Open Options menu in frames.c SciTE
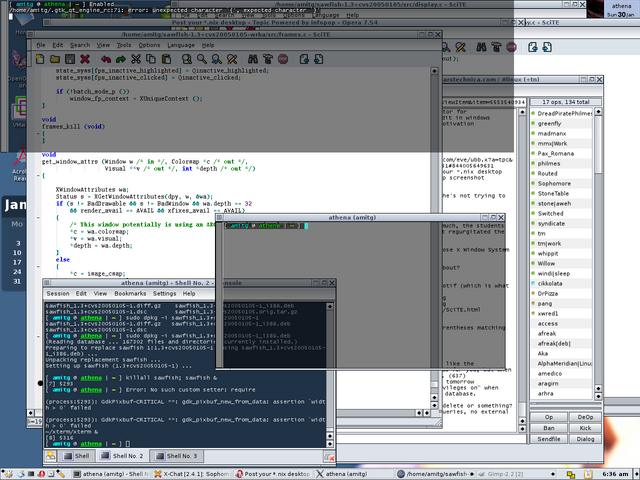640x480 pixels. 149,45
